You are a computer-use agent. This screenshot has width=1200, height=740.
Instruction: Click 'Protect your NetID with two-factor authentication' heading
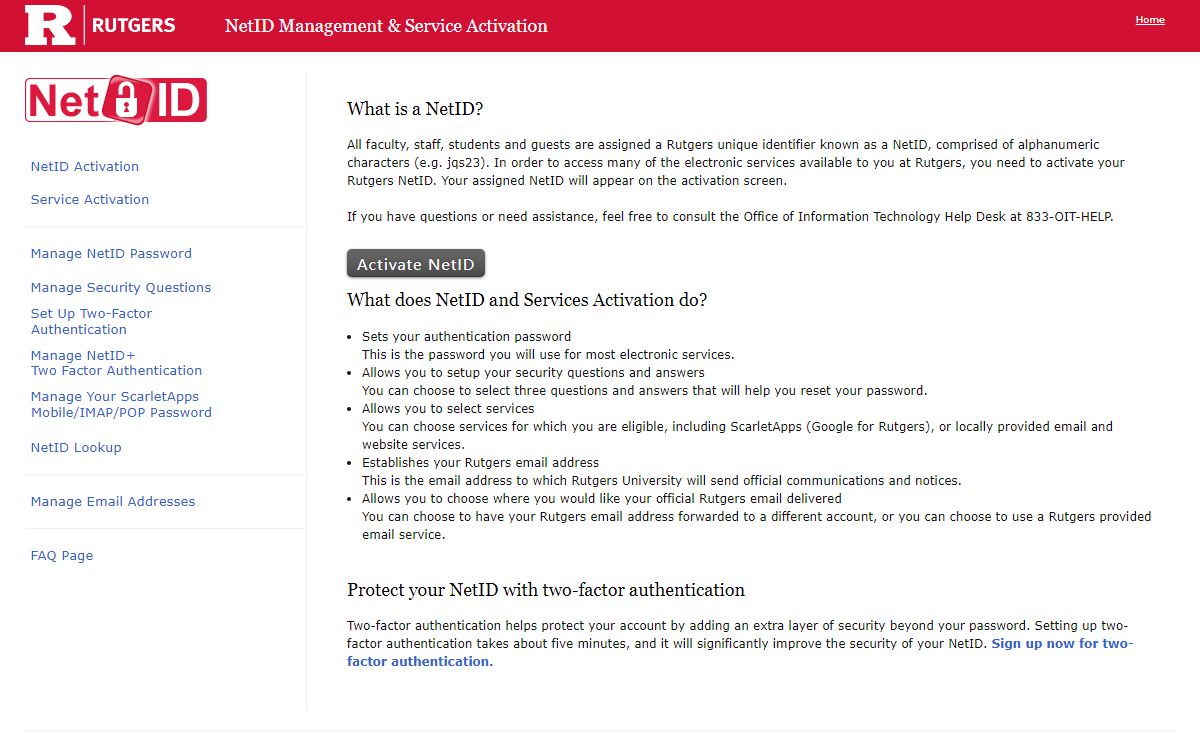[546, 590]
